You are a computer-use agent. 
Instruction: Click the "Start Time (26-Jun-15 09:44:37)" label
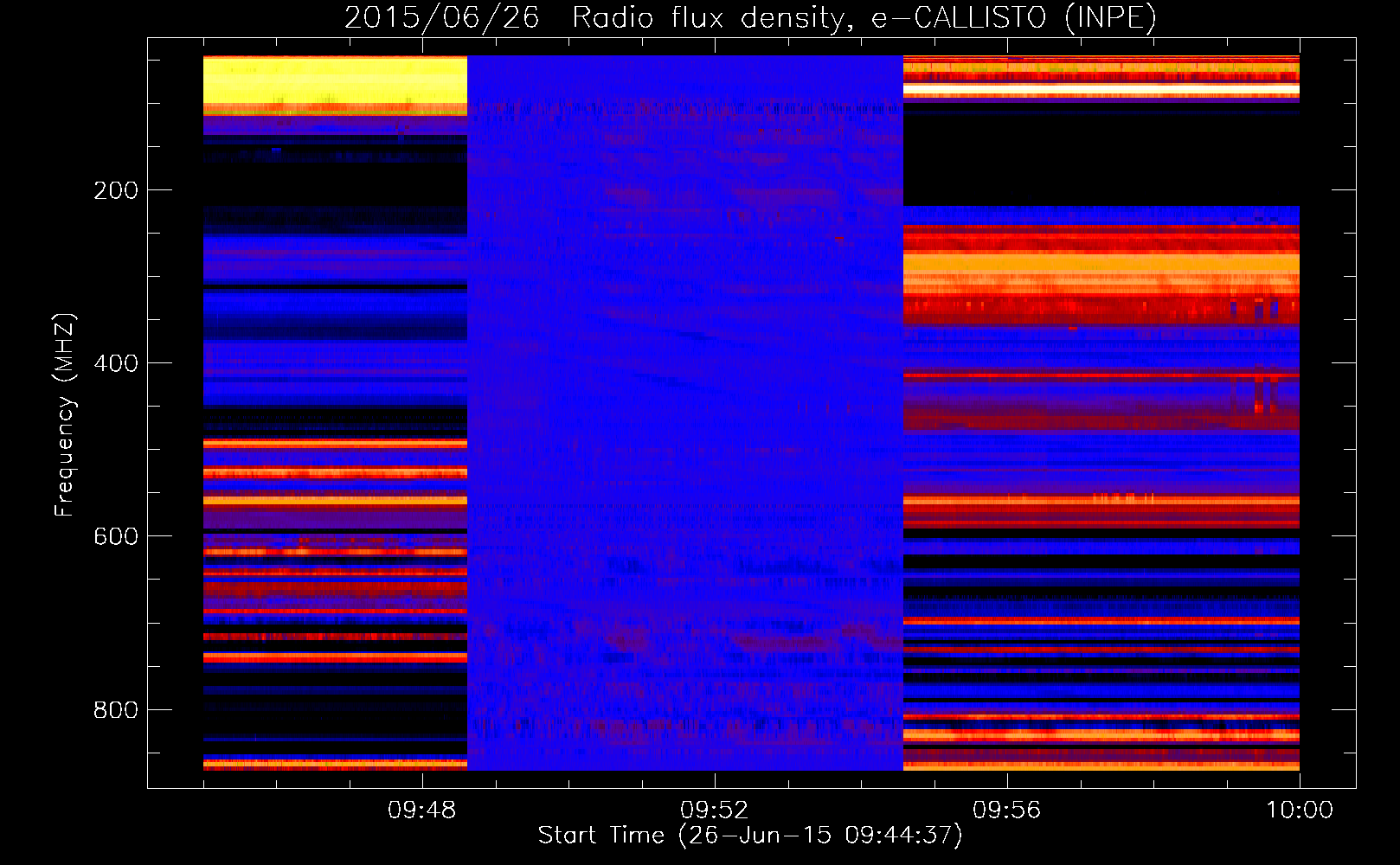click(x=750, y=836)
